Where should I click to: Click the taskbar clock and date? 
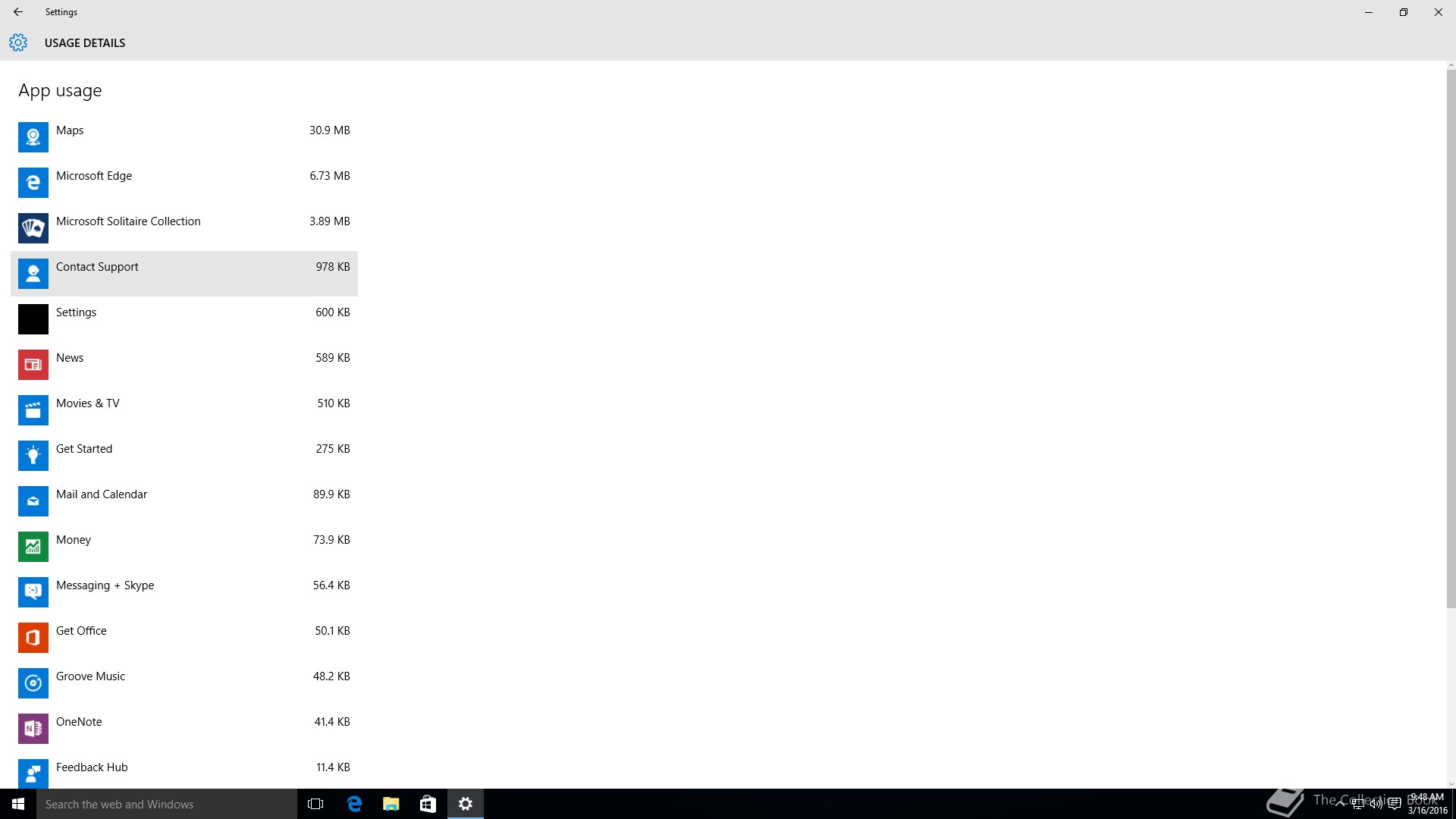pos(1427,804)
